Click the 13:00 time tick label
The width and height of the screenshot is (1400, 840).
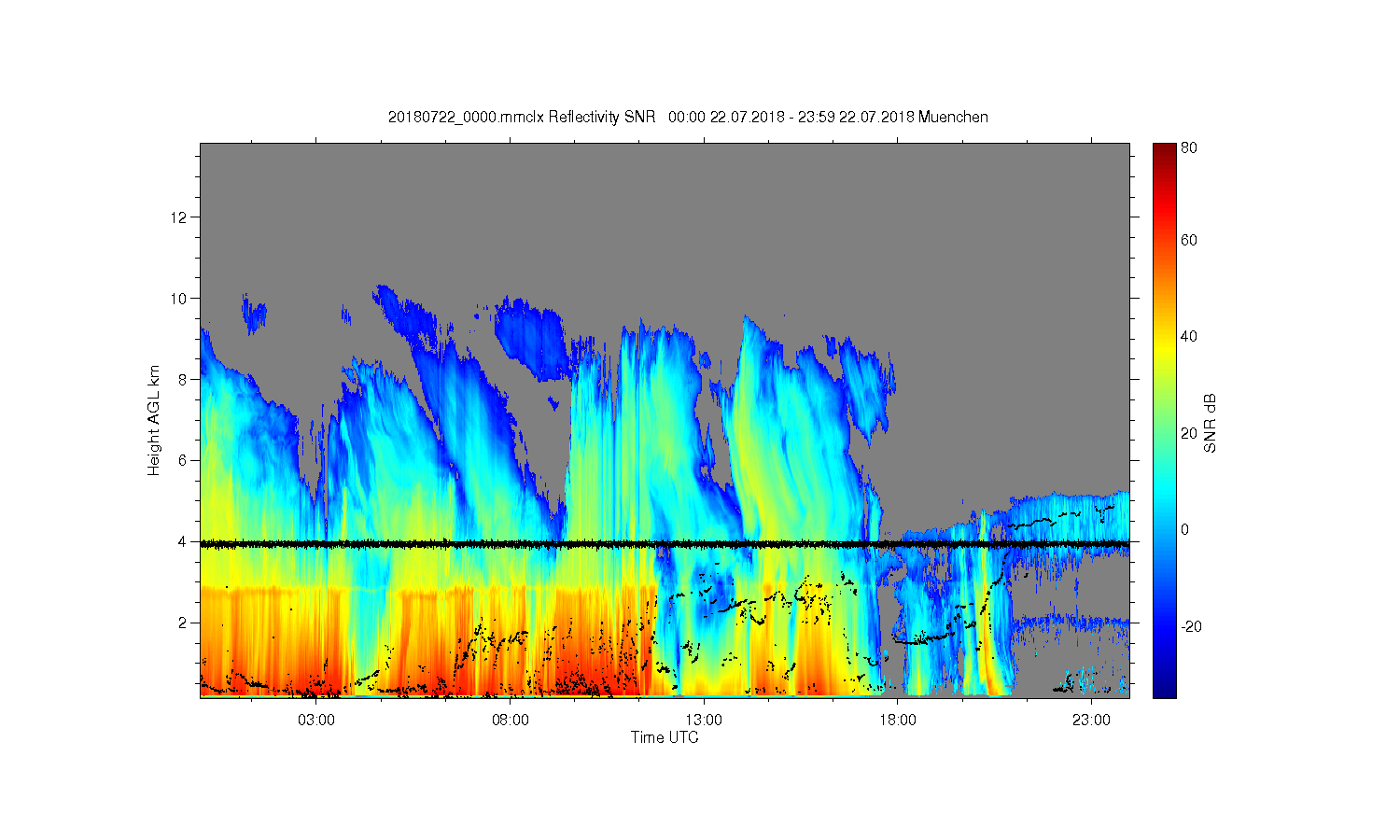tap(704, 720)
